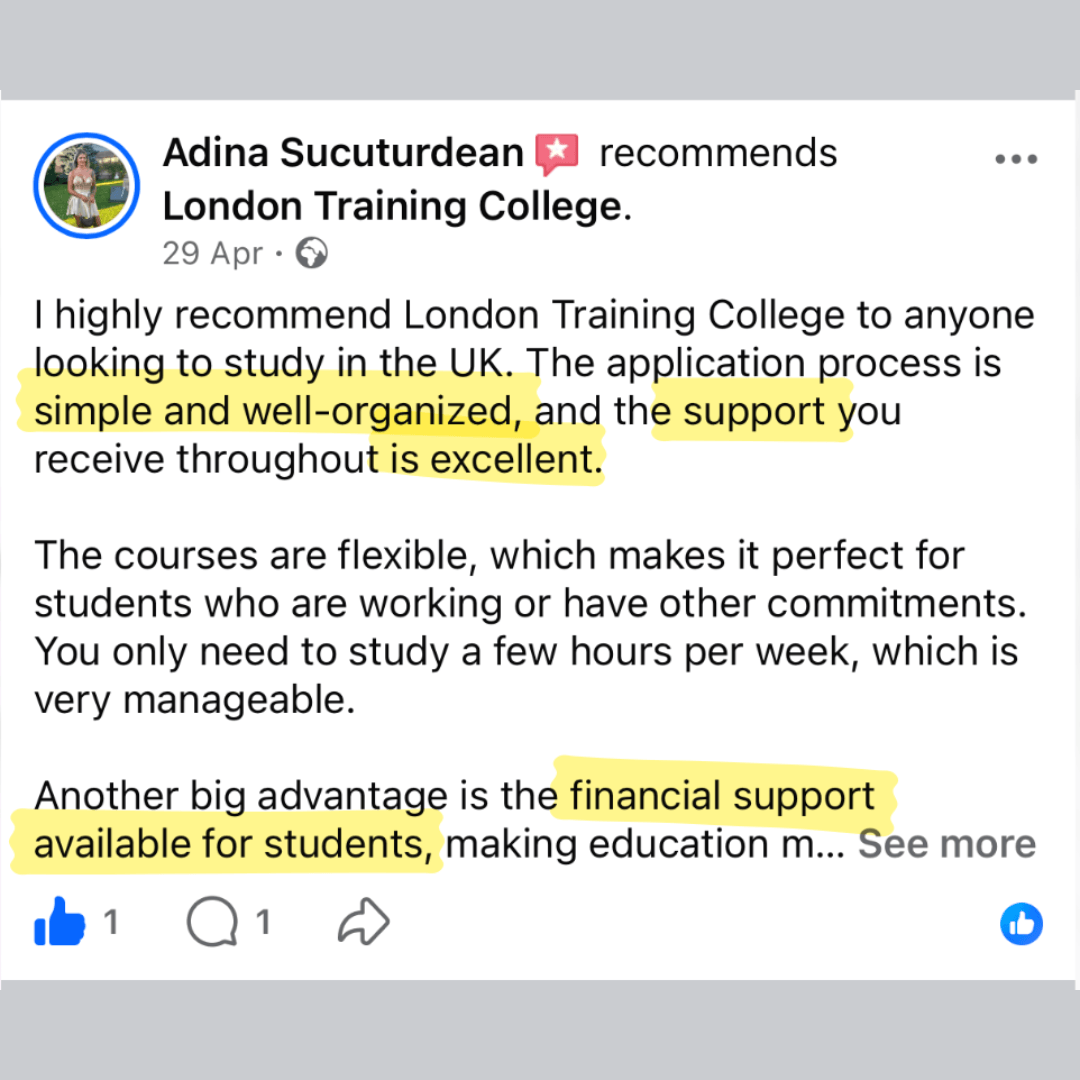
Task: Click the highlighted 'financial support' phrase
Action: click(x=722, y=796)
